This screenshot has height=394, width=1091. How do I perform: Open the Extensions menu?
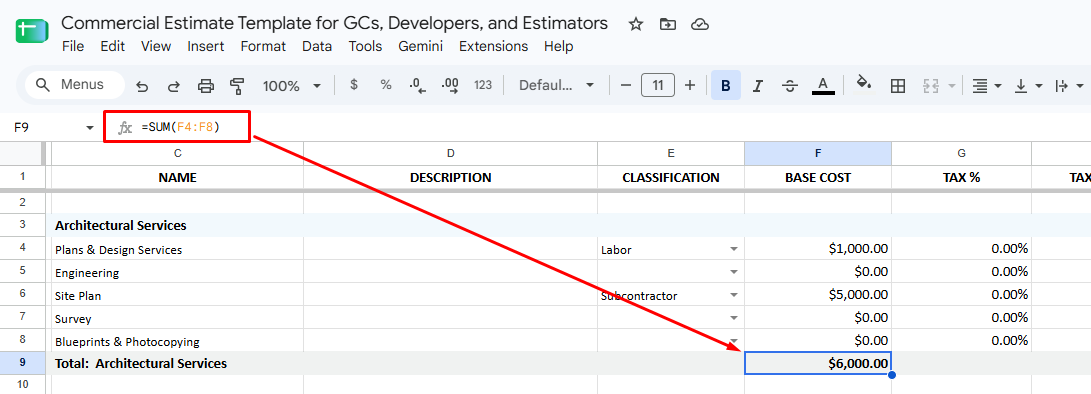coord(493,47)
